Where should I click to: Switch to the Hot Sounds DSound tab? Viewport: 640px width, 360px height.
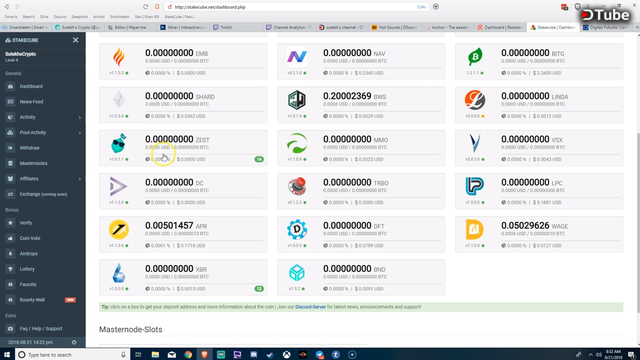(x=394, y=27)
